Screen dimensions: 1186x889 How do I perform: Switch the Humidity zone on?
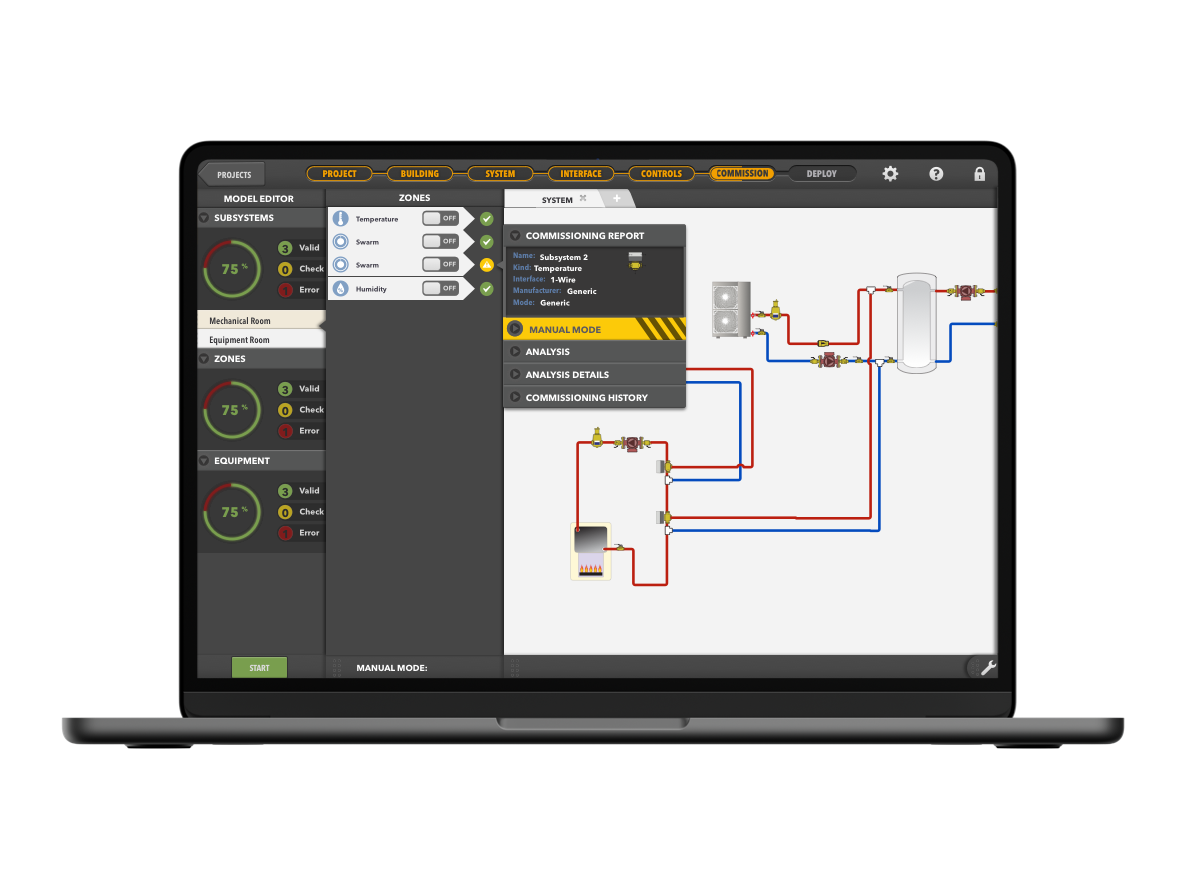(440, 288)
